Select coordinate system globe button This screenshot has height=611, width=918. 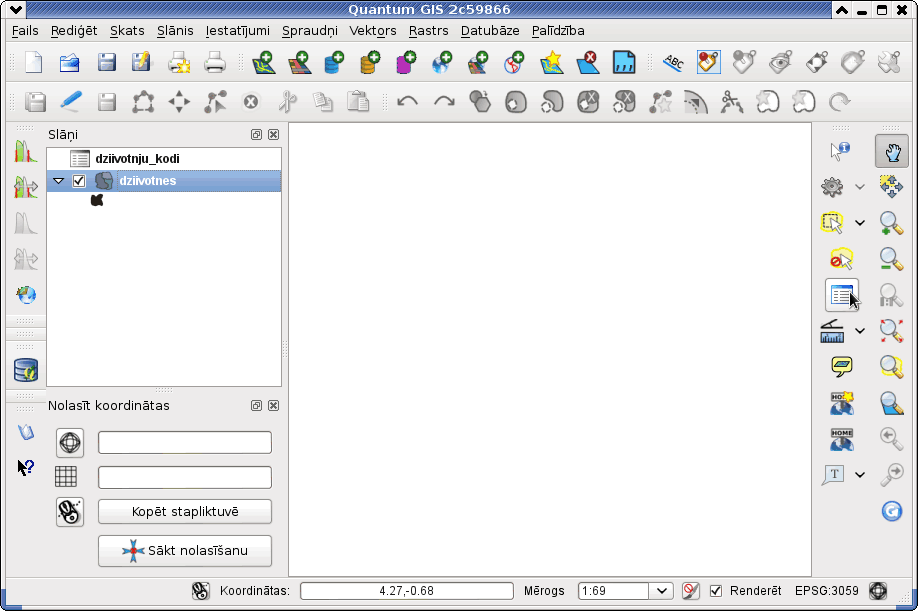pyautogui.click(x=70, y=442)
